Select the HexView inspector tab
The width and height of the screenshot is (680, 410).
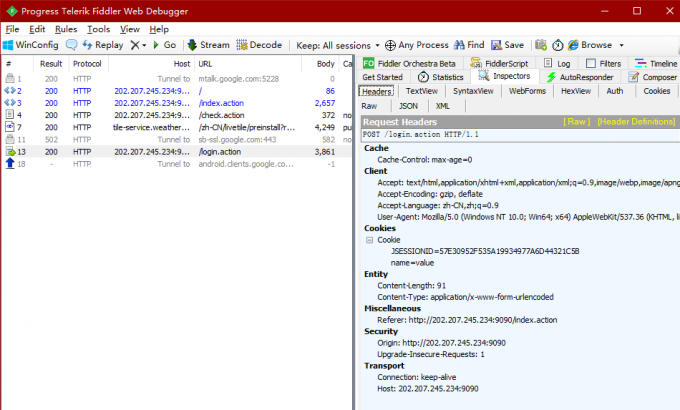click(x=576, y=91)
